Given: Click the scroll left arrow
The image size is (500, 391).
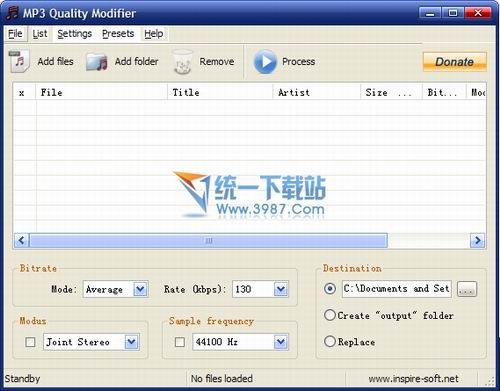Looking at the screenshot, I should [22, 240].
